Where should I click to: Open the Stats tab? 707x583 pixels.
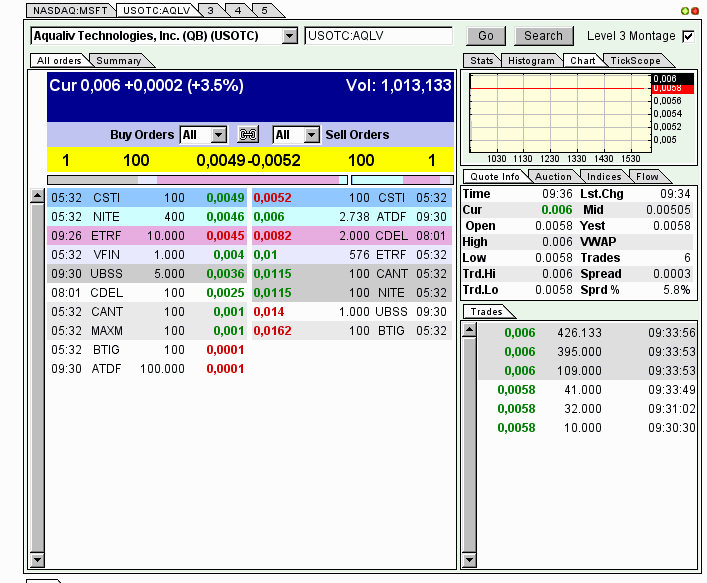point(482,60)
